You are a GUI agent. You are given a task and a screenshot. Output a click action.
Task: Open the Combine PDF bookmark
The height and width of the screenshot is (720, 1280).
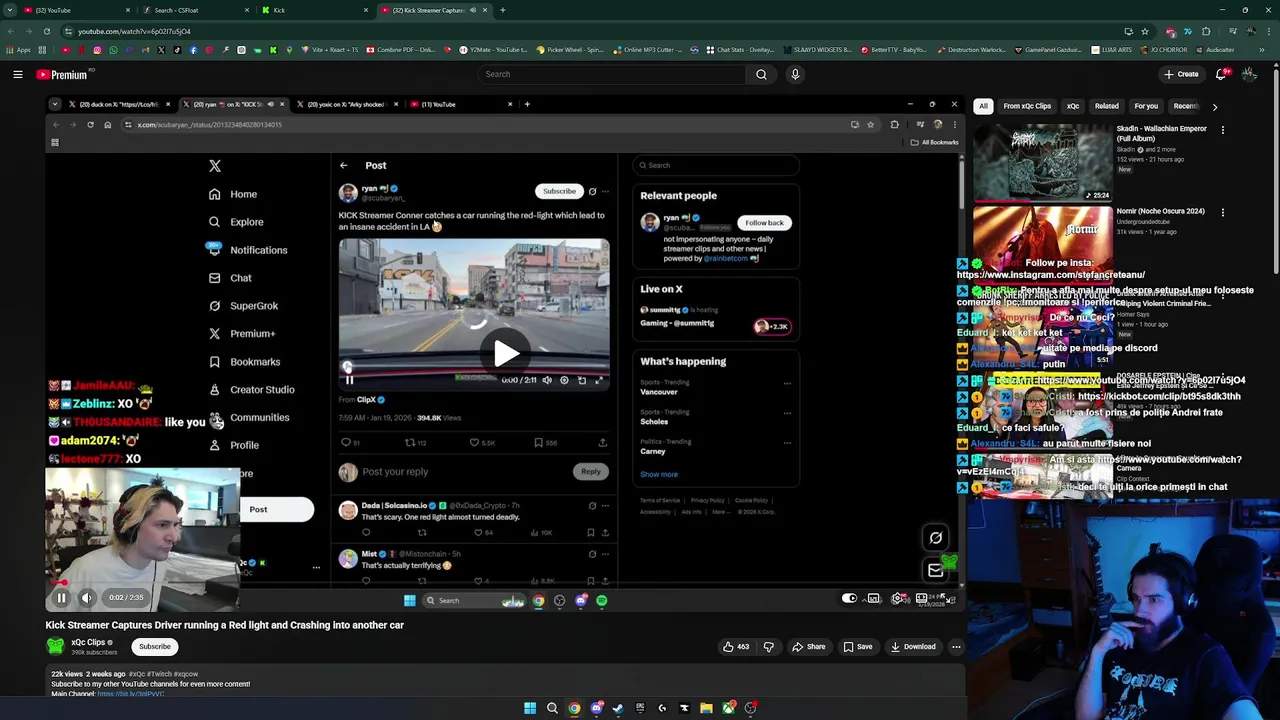point(401,50)
